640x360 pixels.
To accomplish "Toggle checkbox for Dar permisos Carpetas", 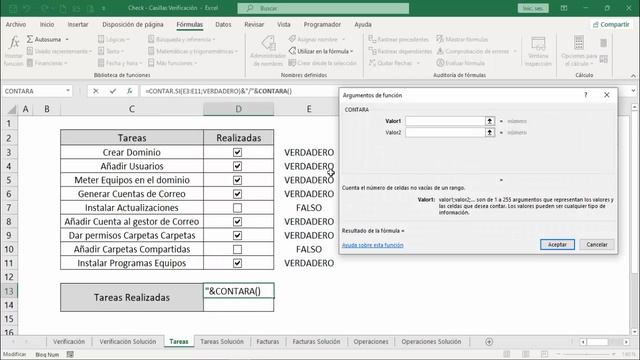I will point(237,236).
